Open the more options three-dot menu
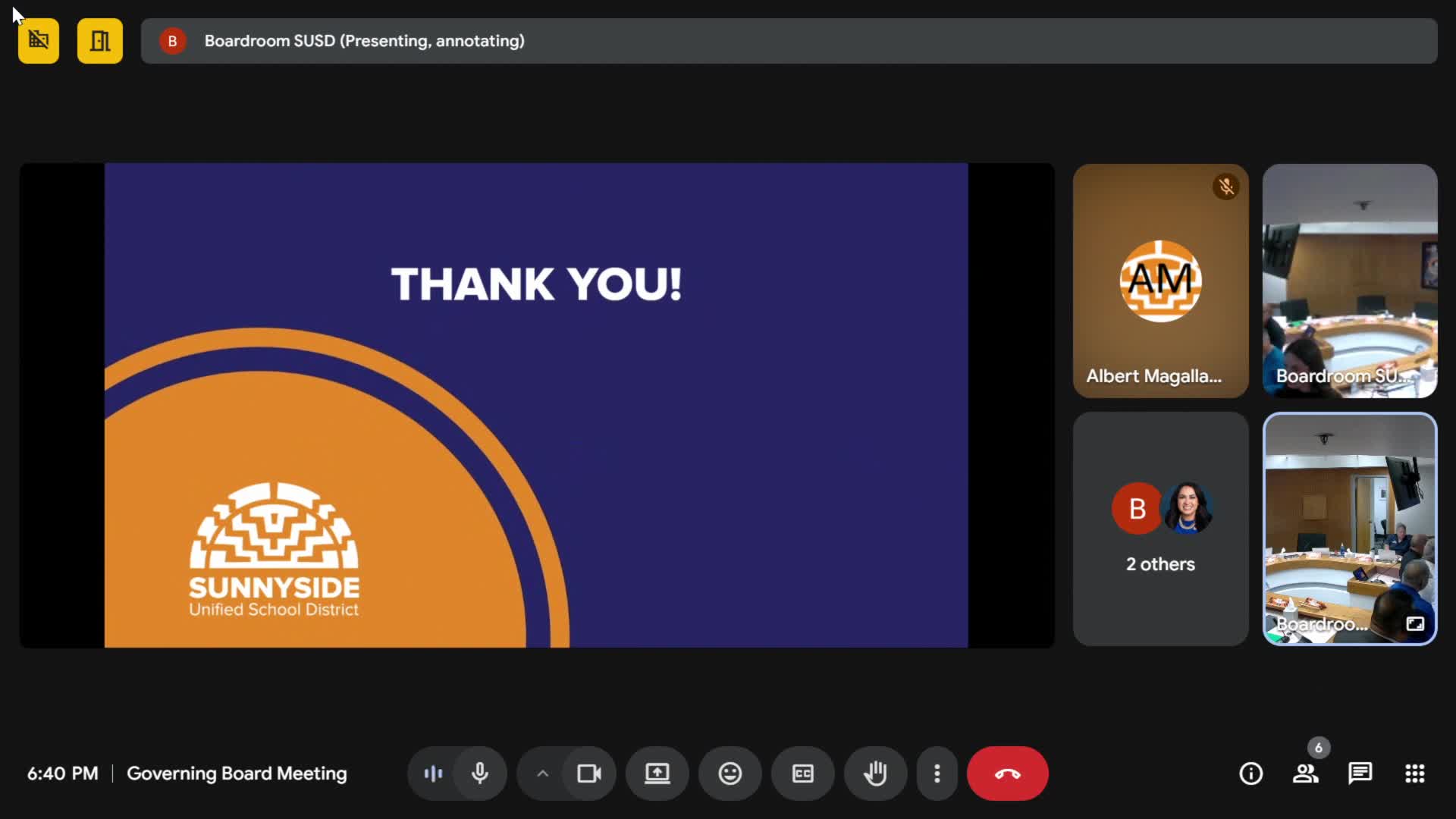The width and height of the screenshot is (1456, 819). (x=937, y=773)
